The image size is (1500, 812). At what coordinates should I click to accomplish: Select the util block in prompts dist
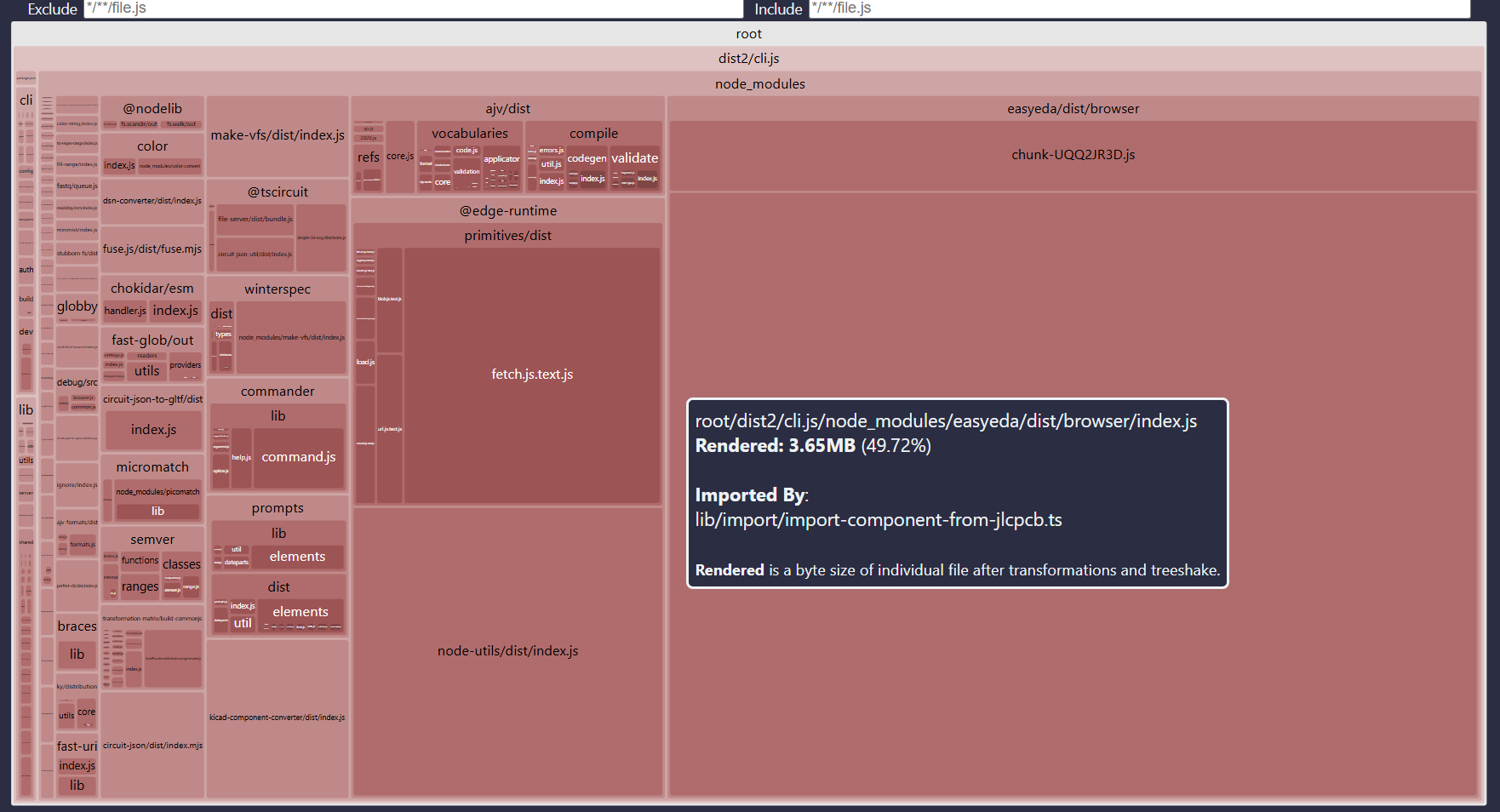coord(243,623)
